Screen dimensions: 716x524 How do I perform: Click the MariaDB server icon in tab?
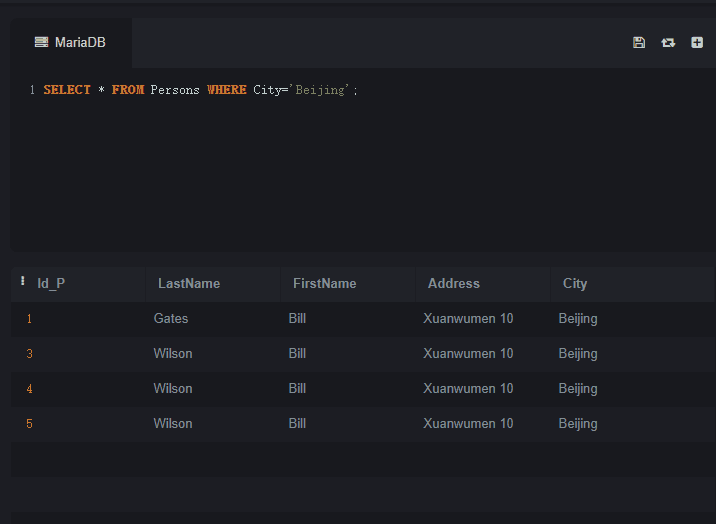point(41,42)
